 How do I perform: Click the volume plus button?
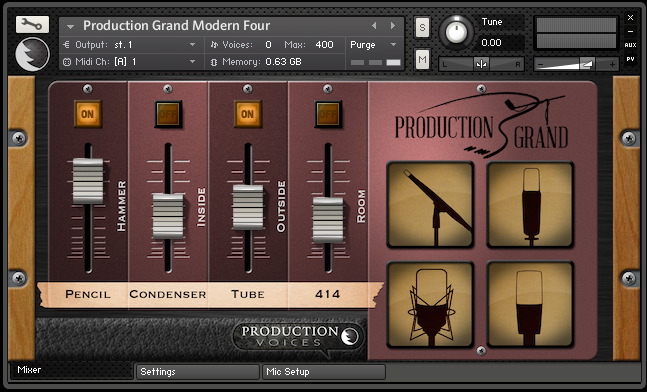[612, 64]
